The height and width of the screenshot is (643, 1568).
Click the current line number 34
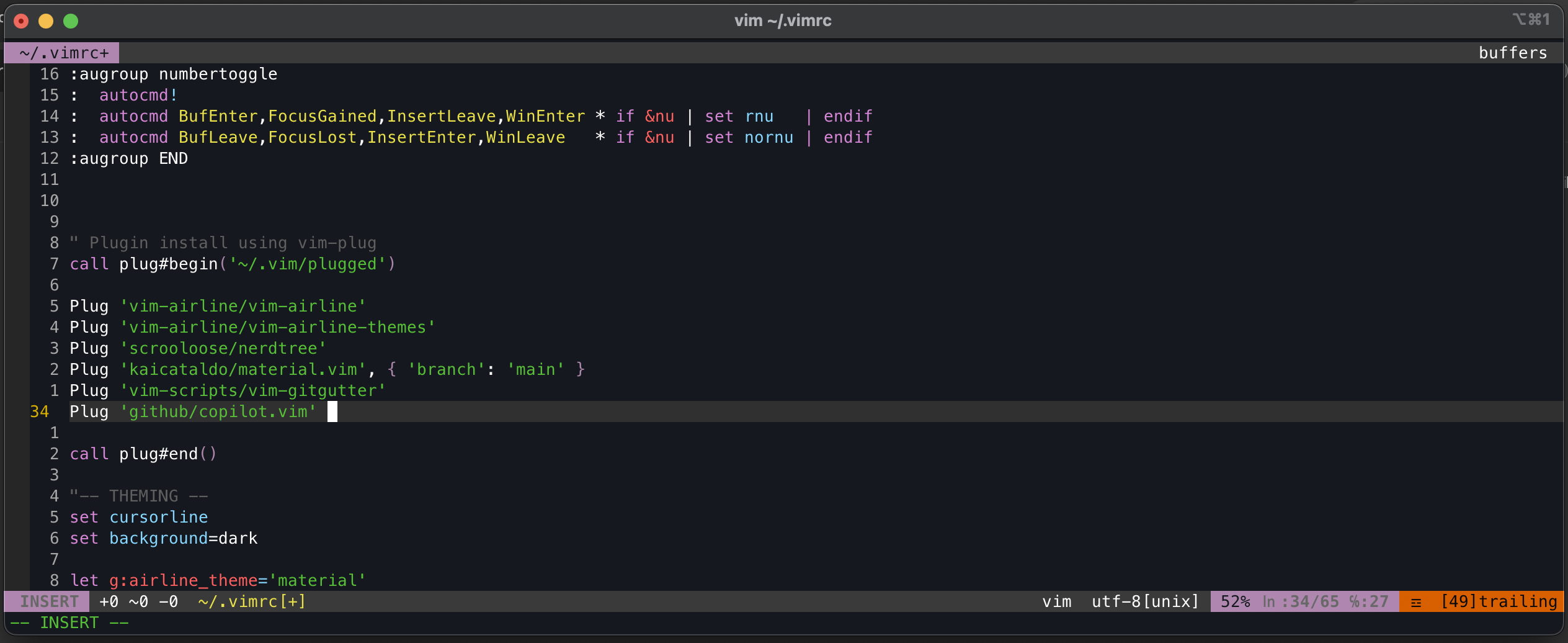[x=40, y=411]
